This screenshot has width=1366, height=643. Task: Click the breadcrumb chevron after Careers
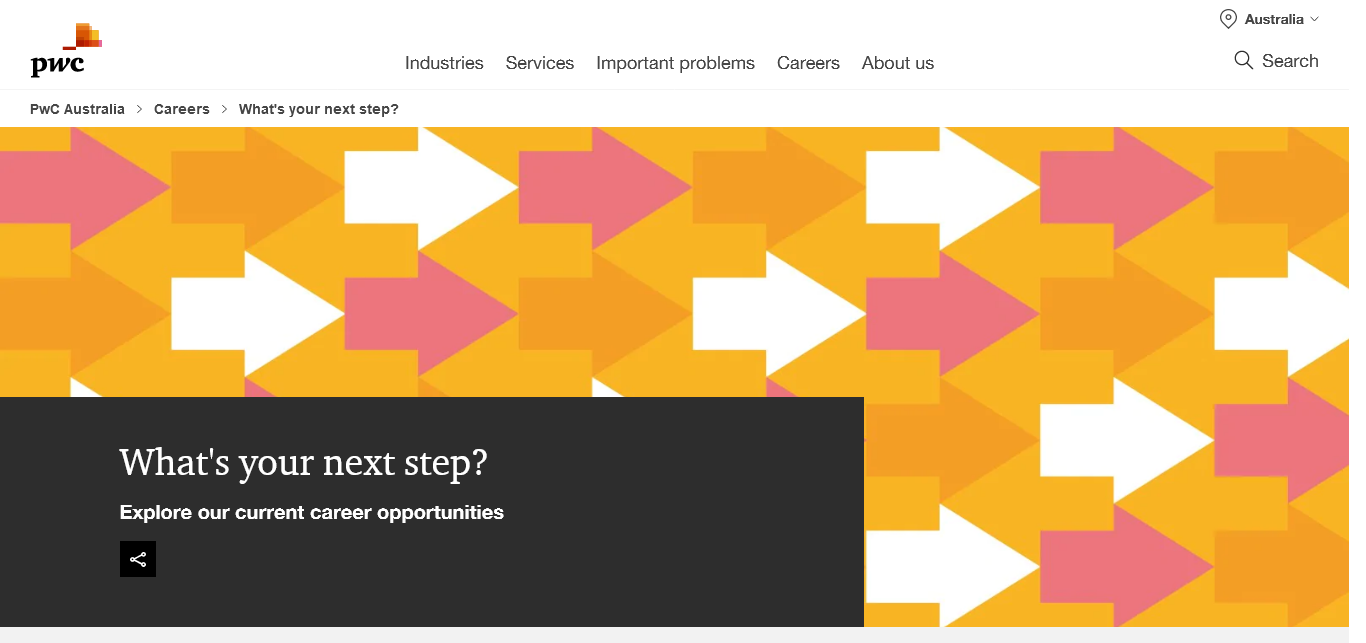(x=224, y=109)
